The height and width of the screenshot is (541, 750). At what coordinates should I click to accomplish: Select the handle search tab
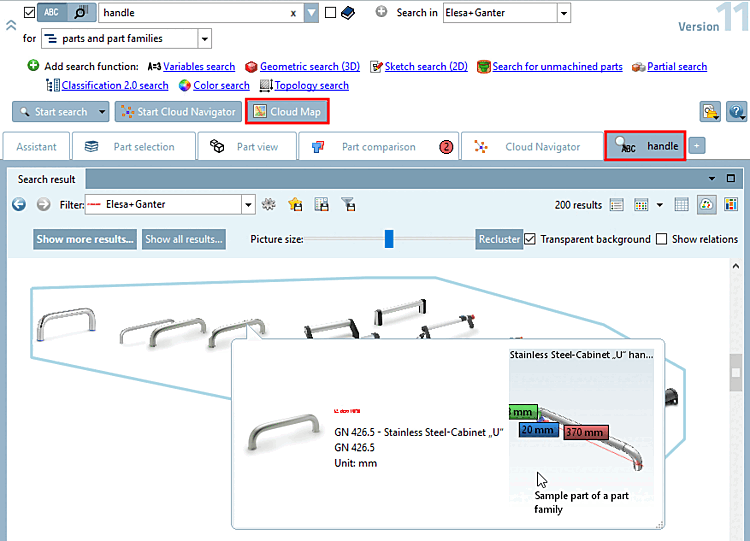pyautogui.click(x=645, y=146)
